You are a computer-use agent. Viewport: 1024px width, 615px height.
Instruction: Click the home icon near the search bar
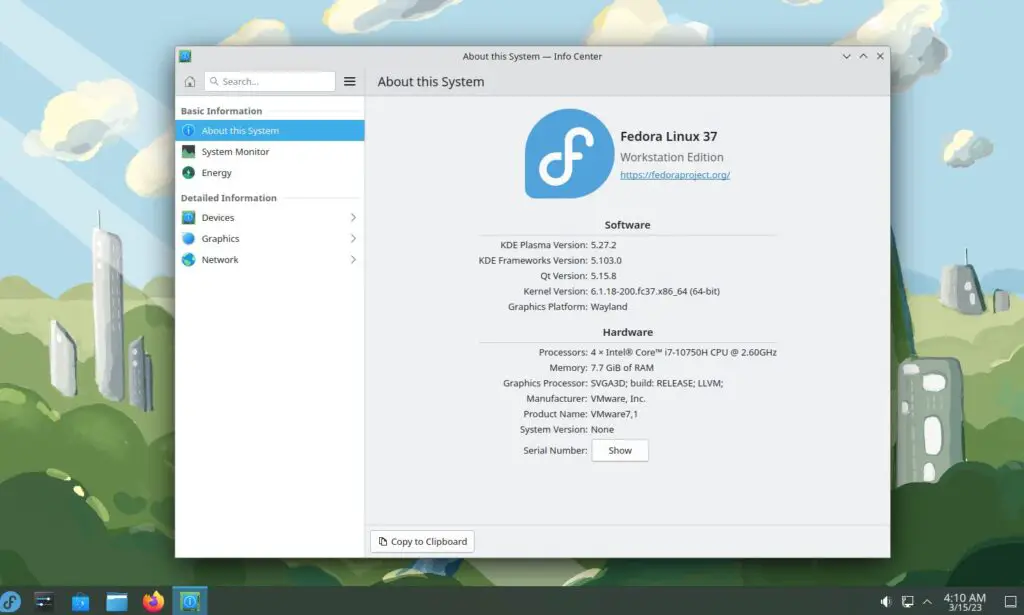point(189,81)
